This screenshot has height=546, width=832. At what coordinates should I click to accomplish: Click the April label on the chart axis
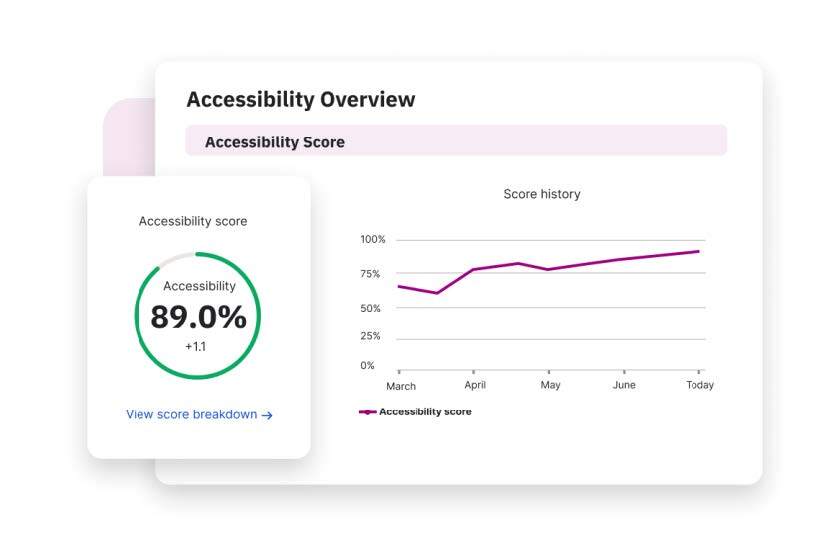[x=475, y=385]
